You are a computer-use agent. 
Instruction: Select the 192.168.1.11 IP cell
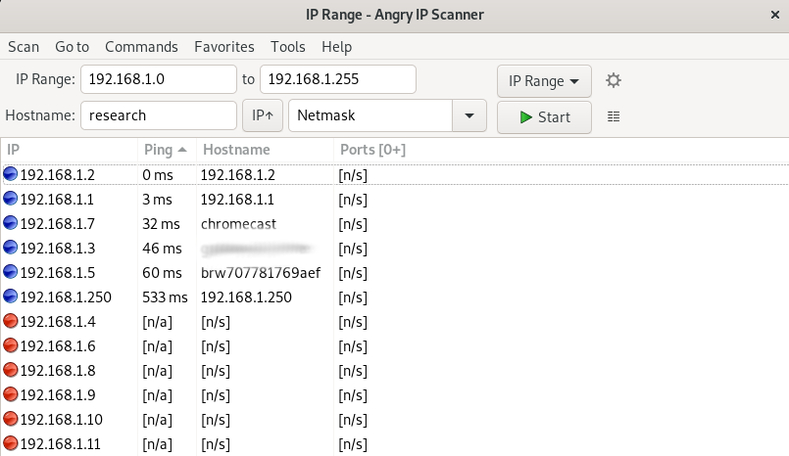coord(60,444)
